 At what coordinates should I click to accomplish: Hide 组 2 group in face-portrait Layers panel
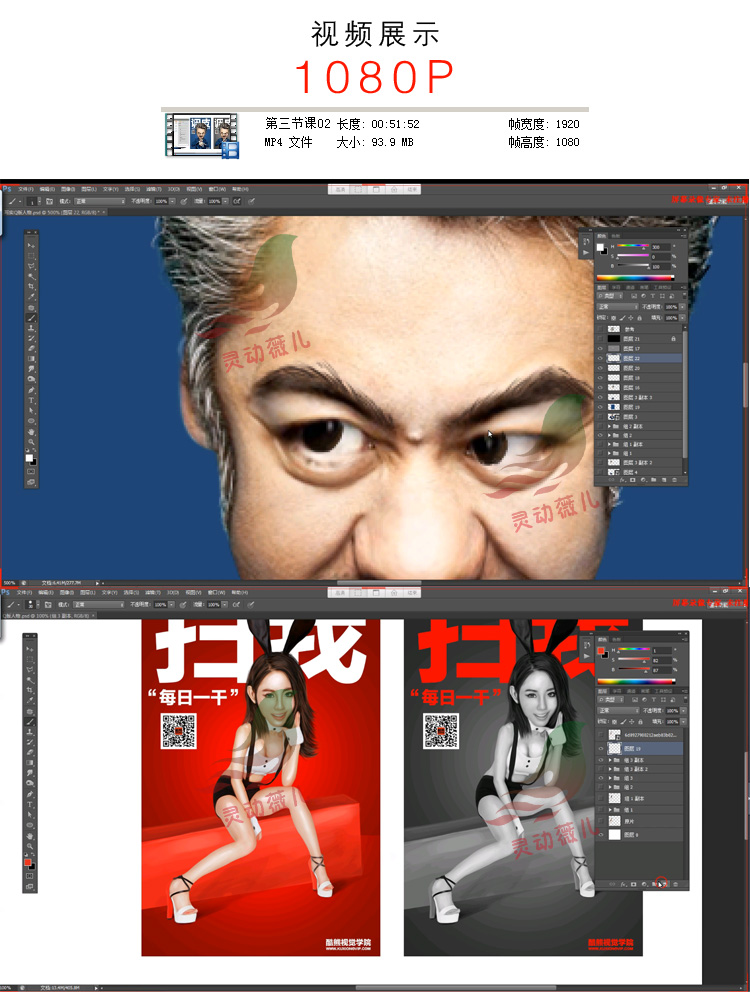point(600,435)
